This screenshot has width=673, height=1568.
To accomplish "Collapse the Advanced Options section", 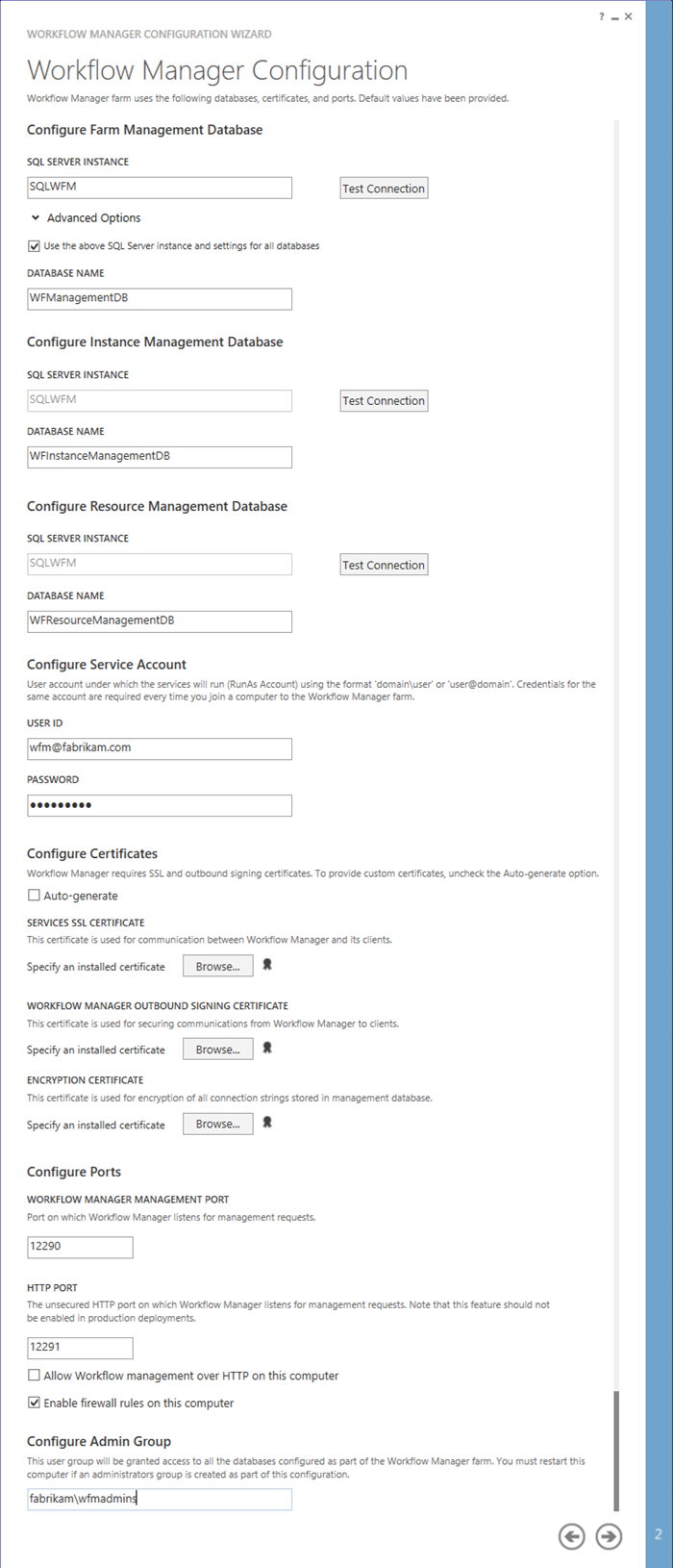I will coord(36,218).
